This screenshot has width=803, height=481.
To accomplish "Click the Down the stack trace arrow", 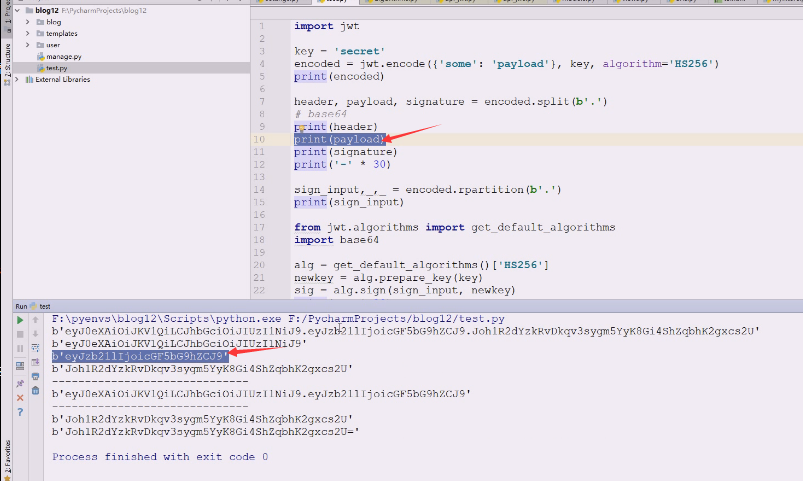I will [35, 333].
